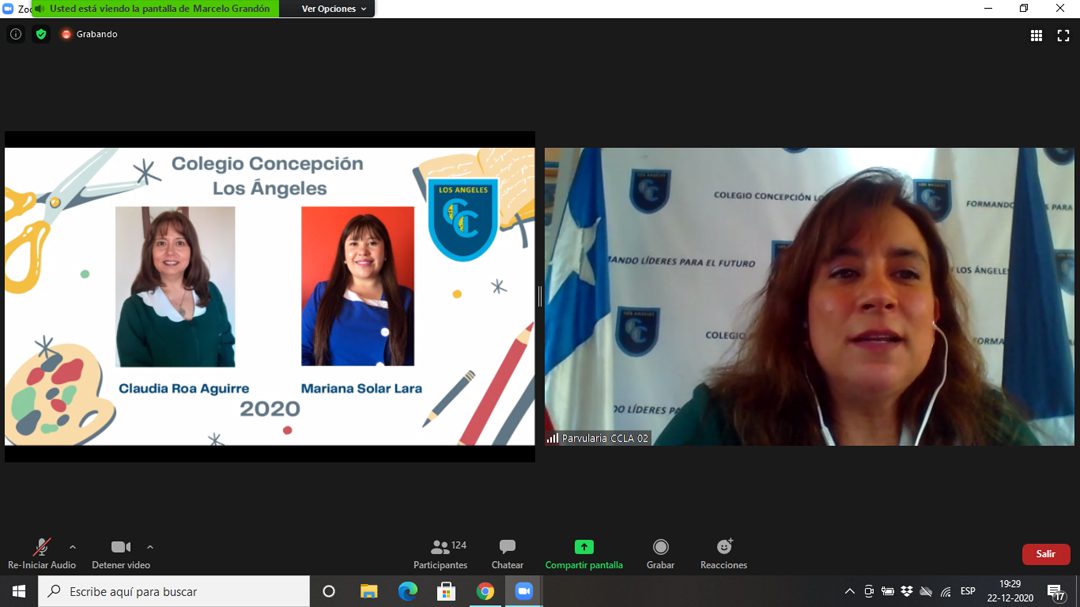Open Google Chrome from taskbar

[x=485, y=591]
